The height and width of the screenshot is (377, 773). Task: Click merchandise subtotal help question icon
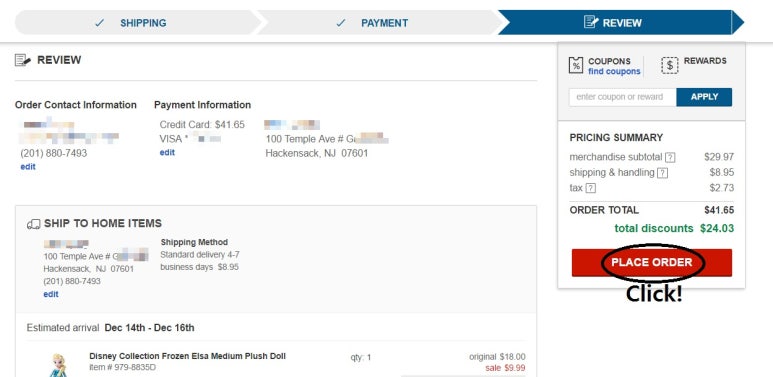(670, 158)
